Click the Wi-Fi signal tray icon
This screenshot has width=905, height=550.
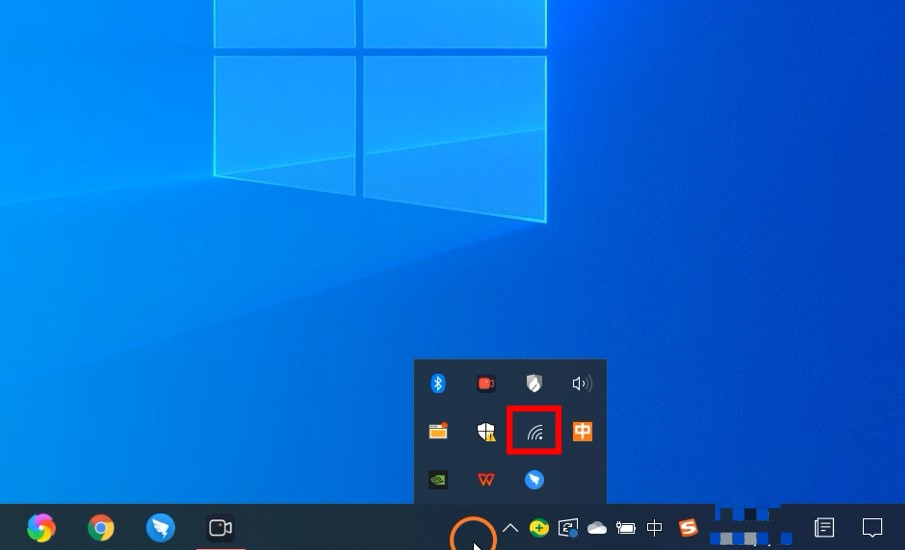click(x=535, y=432)
